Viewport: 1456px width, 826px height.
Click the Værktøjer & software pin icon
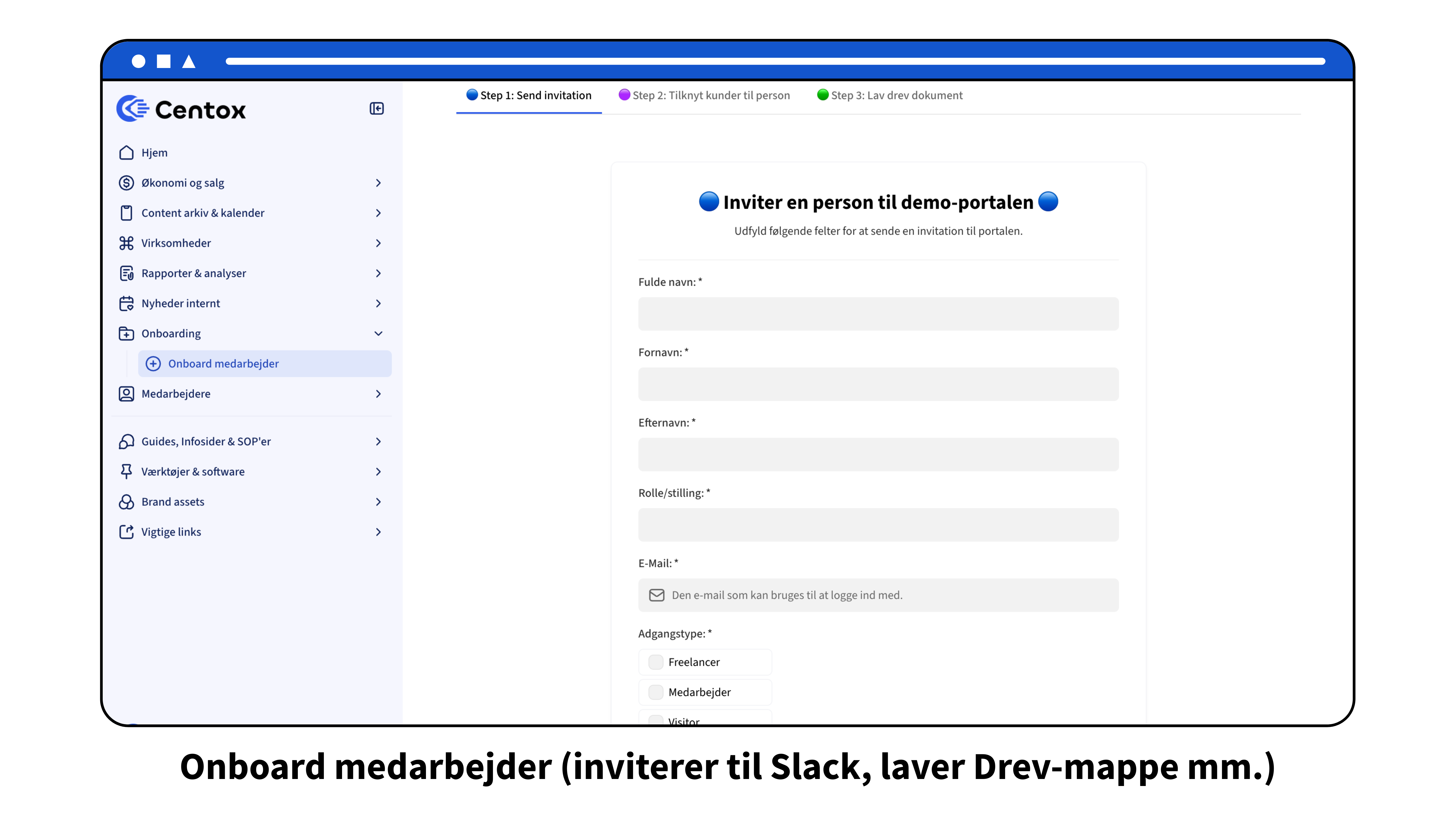tap(126, 471)
